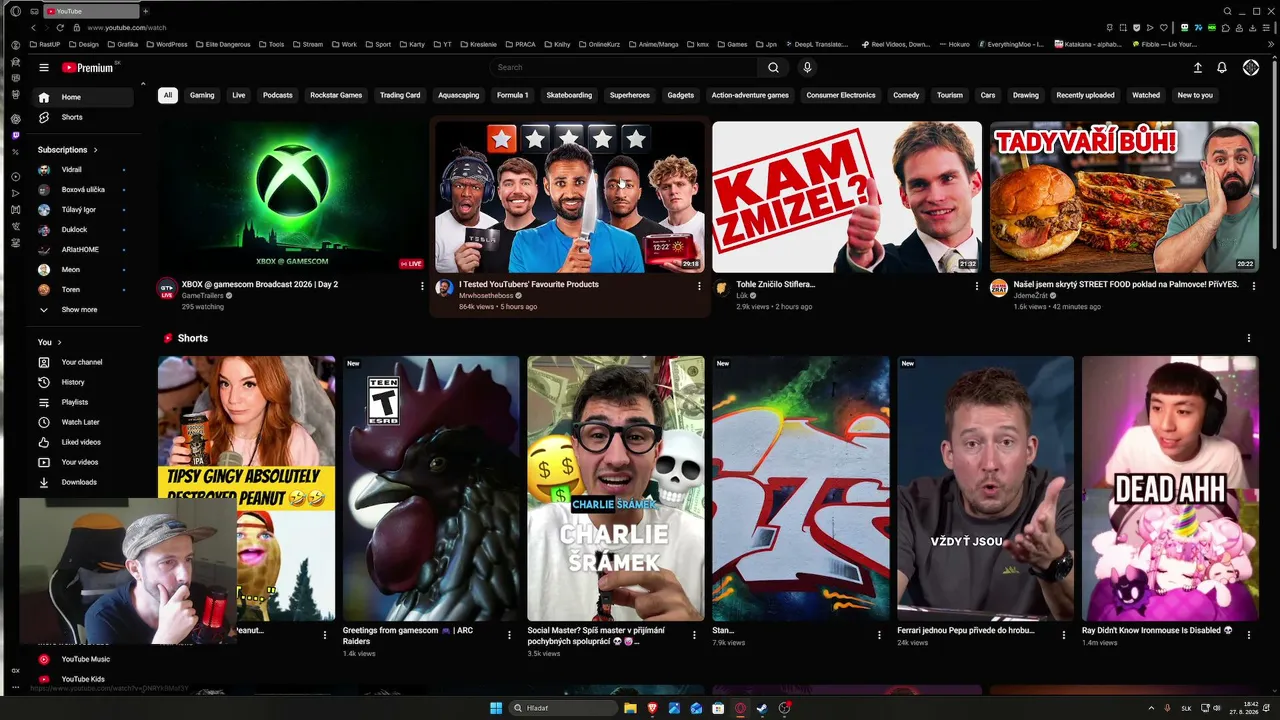The width and height of the screenshot is (1280, 720).
Task: Click the browser heart bookmark icon
Action: pyautogui.click(x=1162, y=27)
